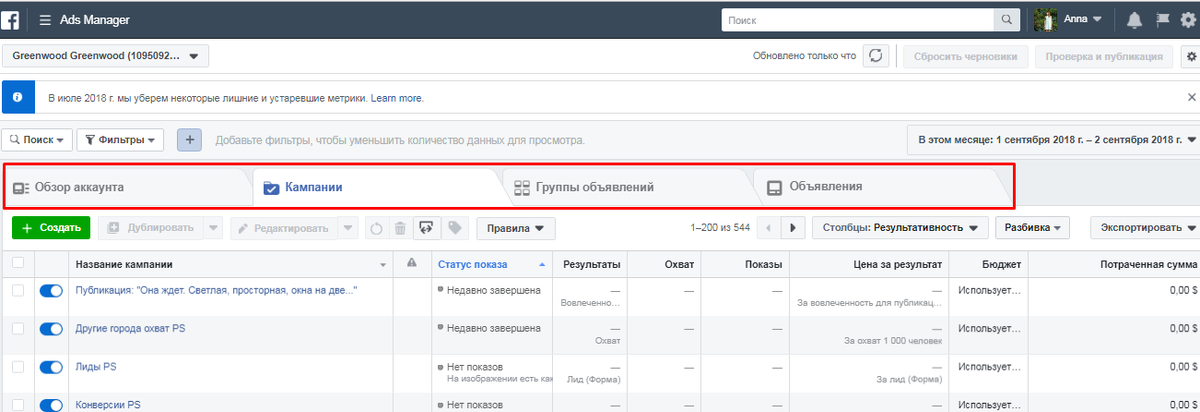
Task: Toggle the switch for Другие города охват PS
Action: (51, 329)
